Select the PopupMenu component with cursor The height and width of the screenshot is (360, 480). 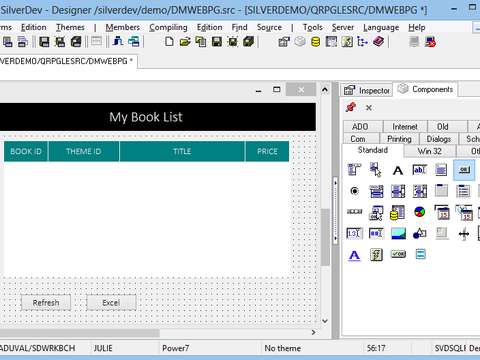376,170
